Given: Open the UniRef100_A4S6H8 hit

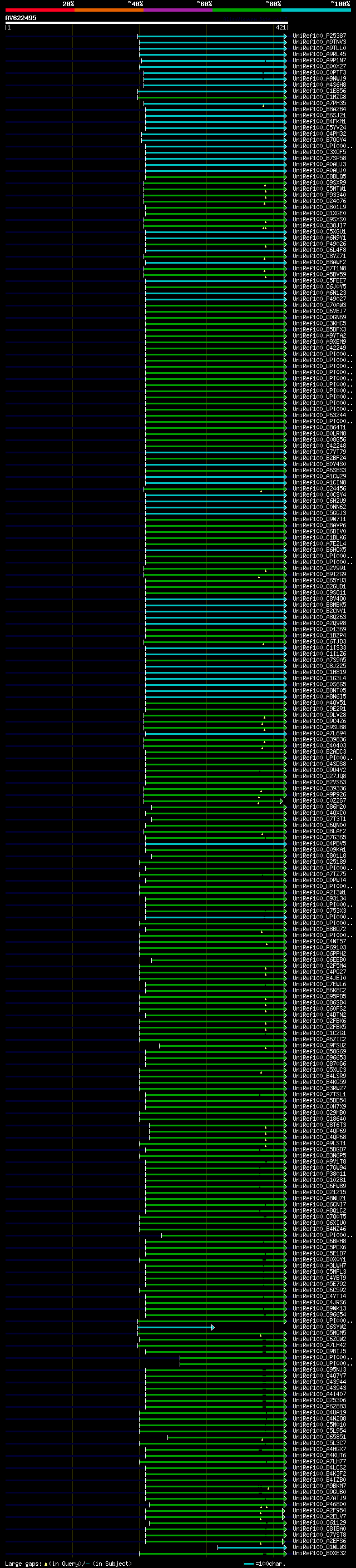Looking at the screenshot, I should tap(319, 85).
